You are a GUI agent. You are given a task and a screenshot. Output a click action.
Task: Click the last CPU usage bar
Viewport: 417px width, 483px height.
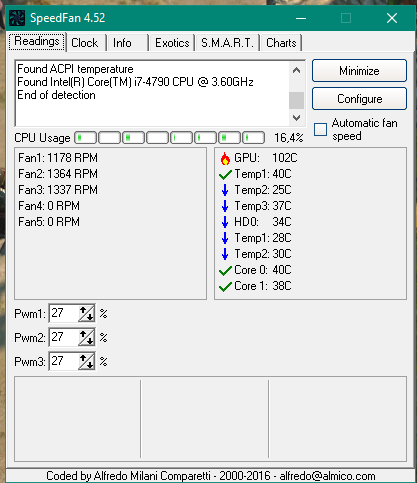[x=254, y=138]
